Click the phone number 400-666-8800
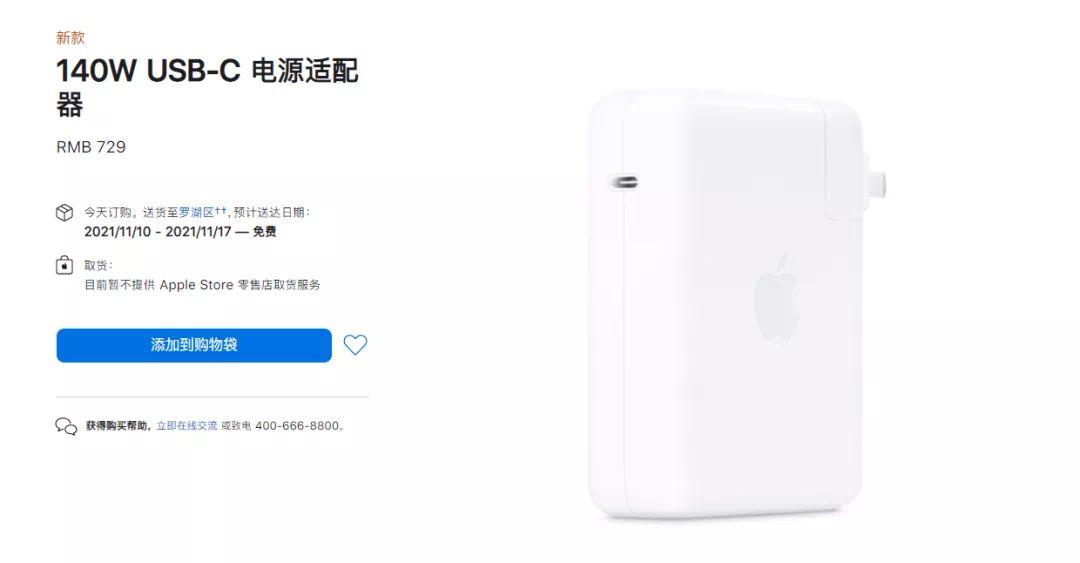This screenshot has height=563, width=1080. pos(297,426)
